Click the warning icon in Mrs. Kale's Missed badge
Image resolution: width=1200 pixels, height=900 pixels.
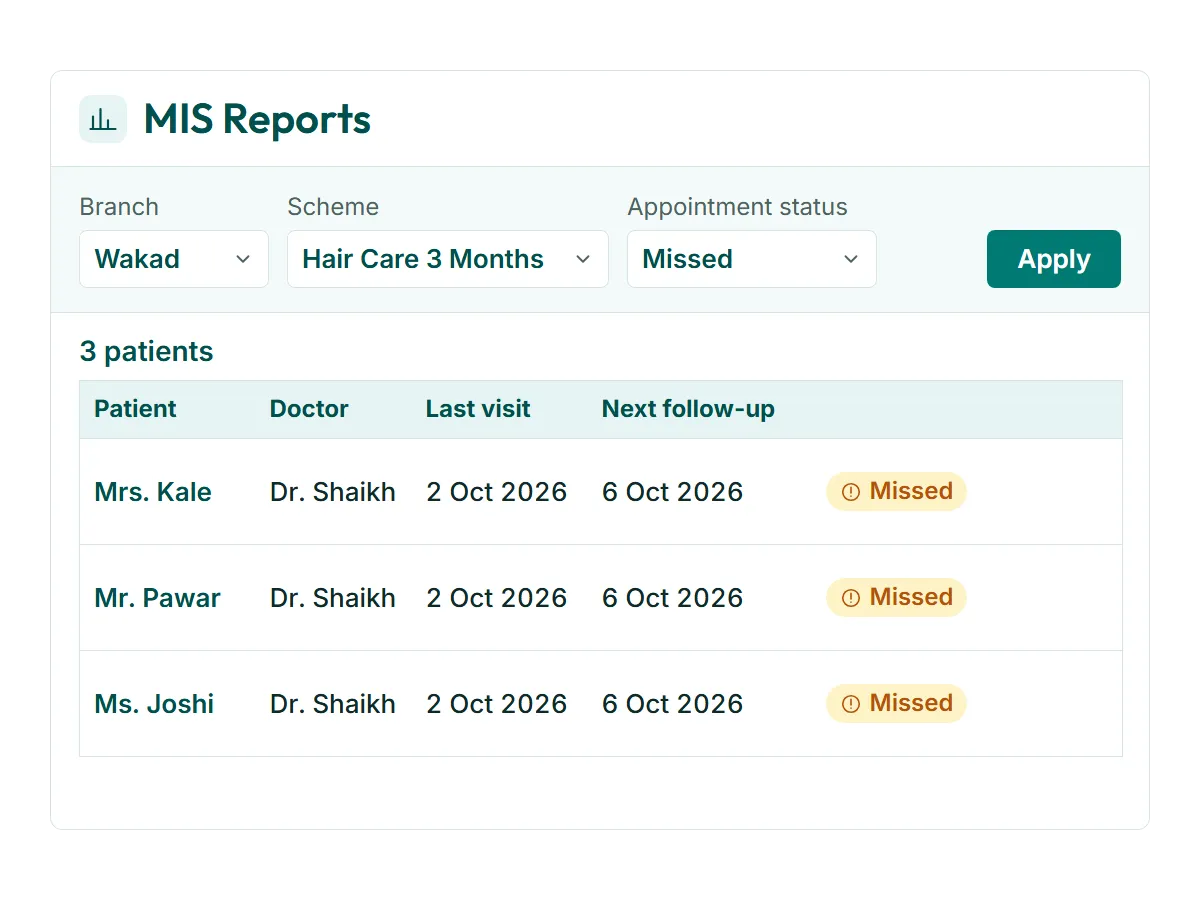point(851,491)
